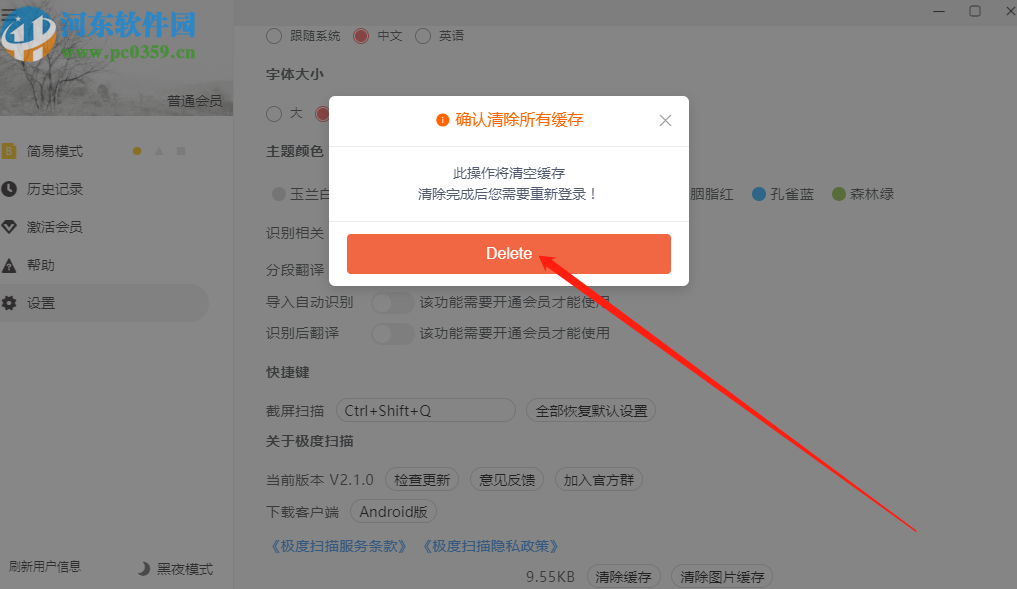Click the orange alert icon in dialog title
Screen dimensions: 1017x589
pos(441,119)
